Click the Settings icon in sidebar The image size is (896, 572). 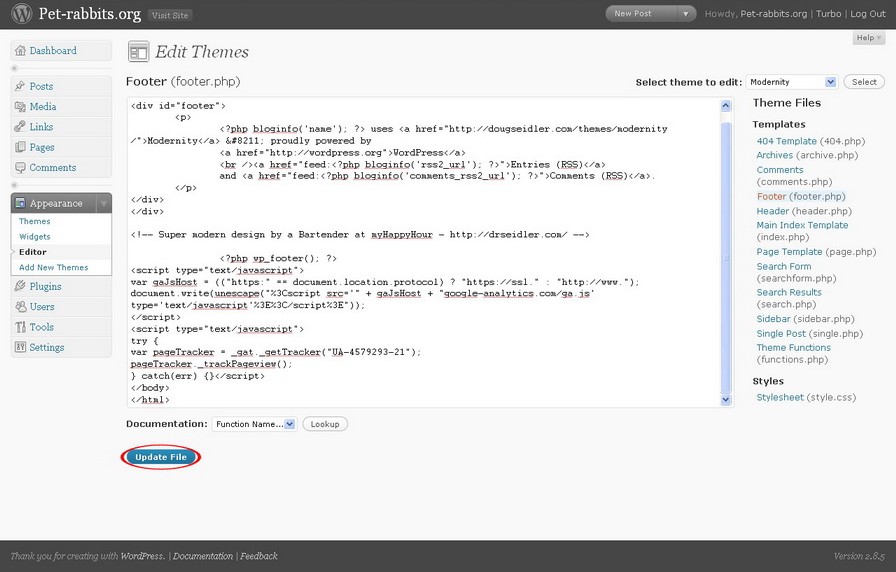[20, 347]
